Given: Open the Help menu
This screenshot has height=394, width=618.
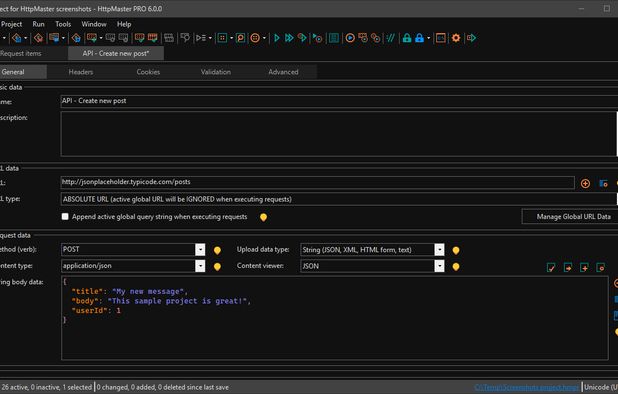Looking at the screenshot, I should (124, 24).
